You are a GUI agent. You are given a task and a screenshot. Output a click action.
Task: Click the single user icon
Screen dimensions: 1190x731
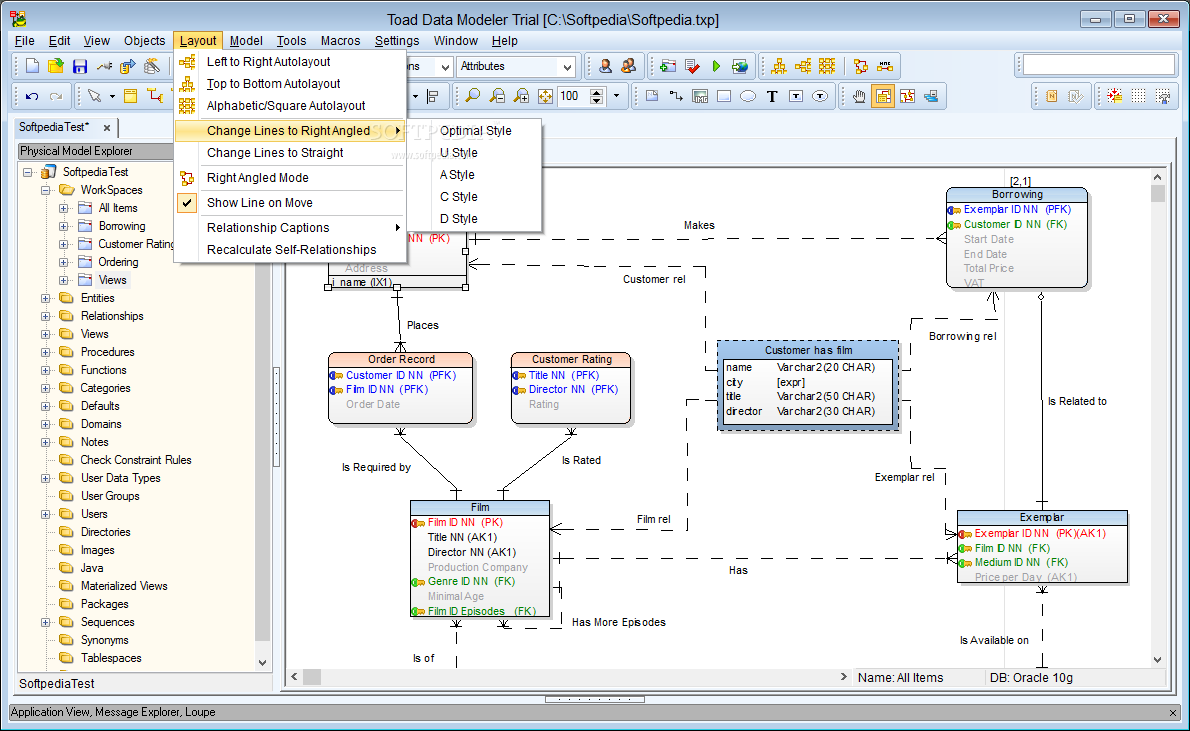point(605,66)
